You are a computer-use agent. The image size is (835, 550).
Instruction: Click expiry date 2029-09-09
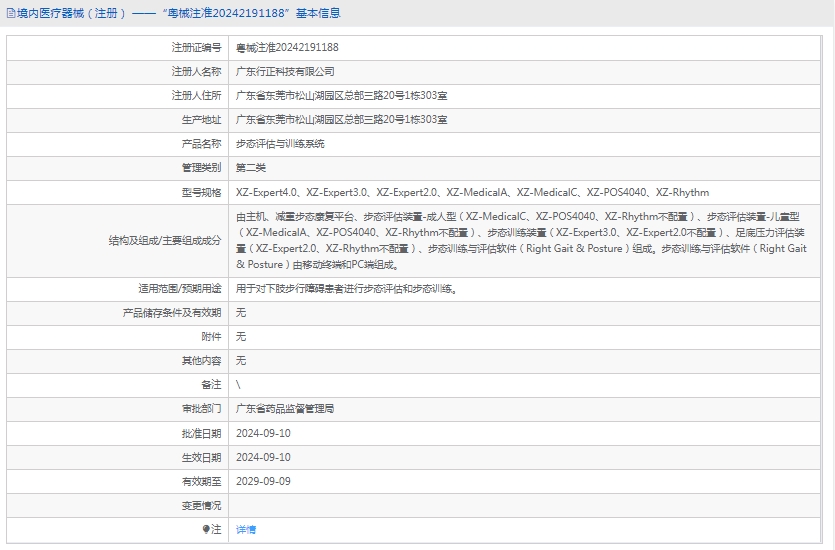263,481
